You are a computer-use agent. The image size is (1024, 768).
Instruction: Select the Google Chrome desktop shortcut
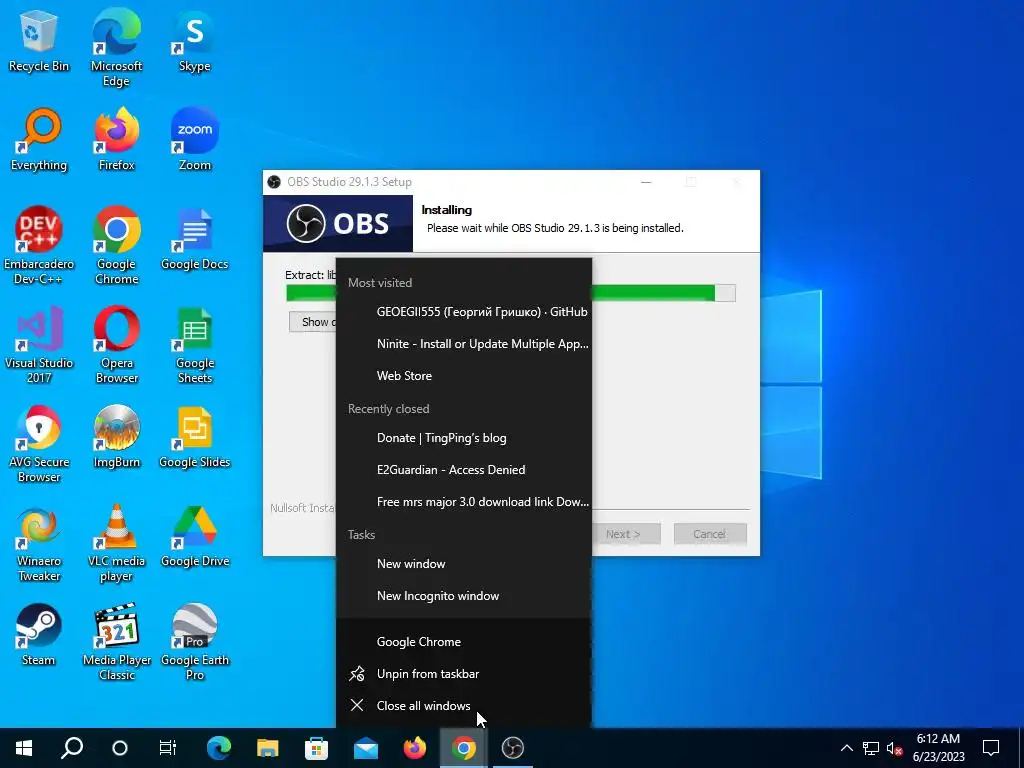pyautogui.click(x=116, y=246)
